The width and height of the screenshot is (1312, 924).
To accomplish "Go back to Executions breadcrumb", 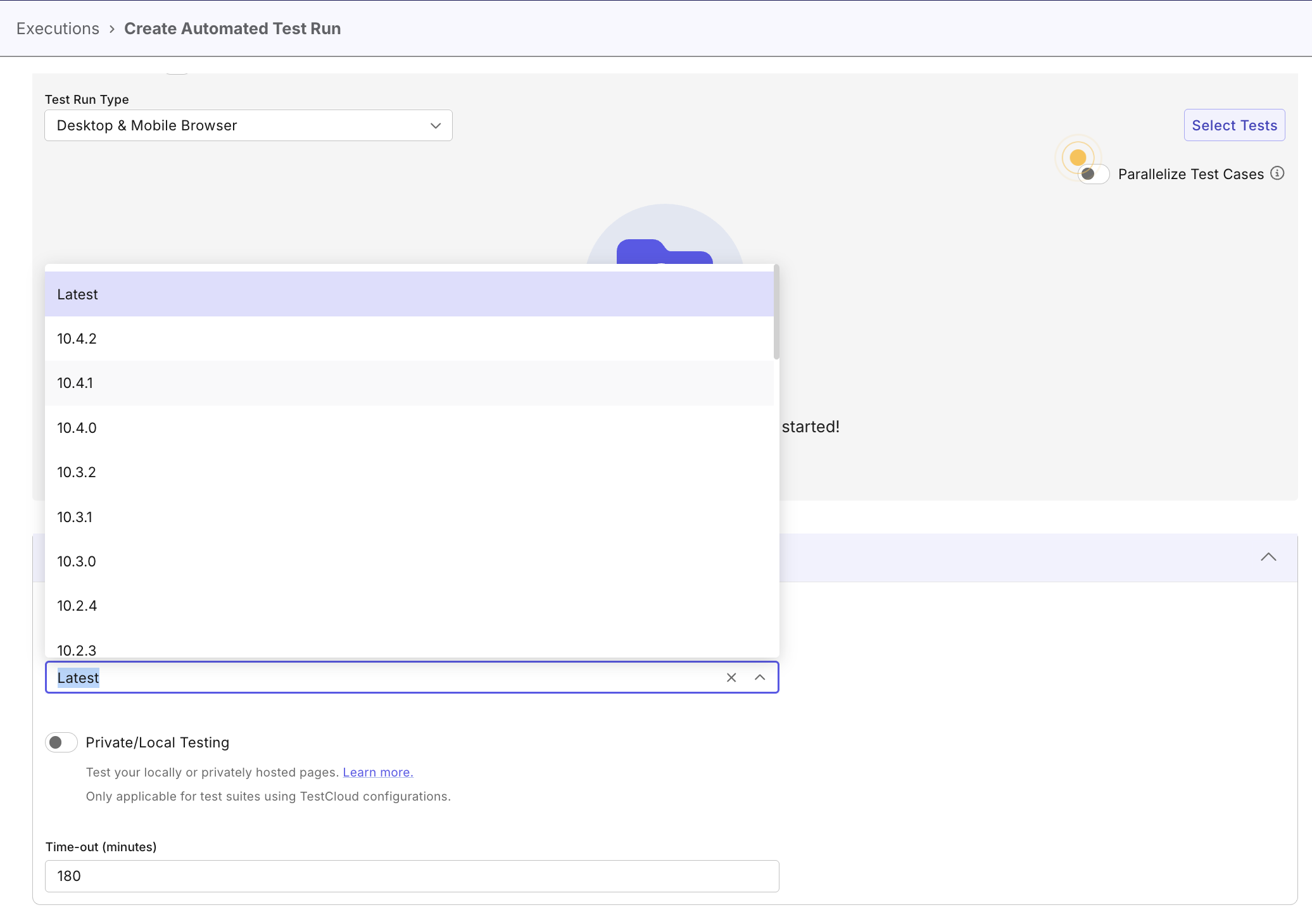I will [58, 28].
